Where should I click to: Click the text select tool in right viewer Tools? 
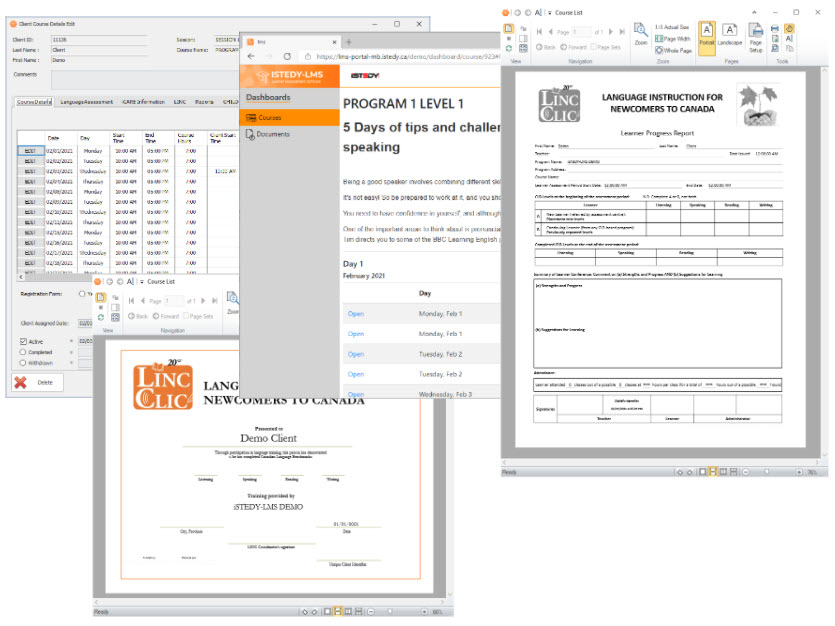click(789, 38)
